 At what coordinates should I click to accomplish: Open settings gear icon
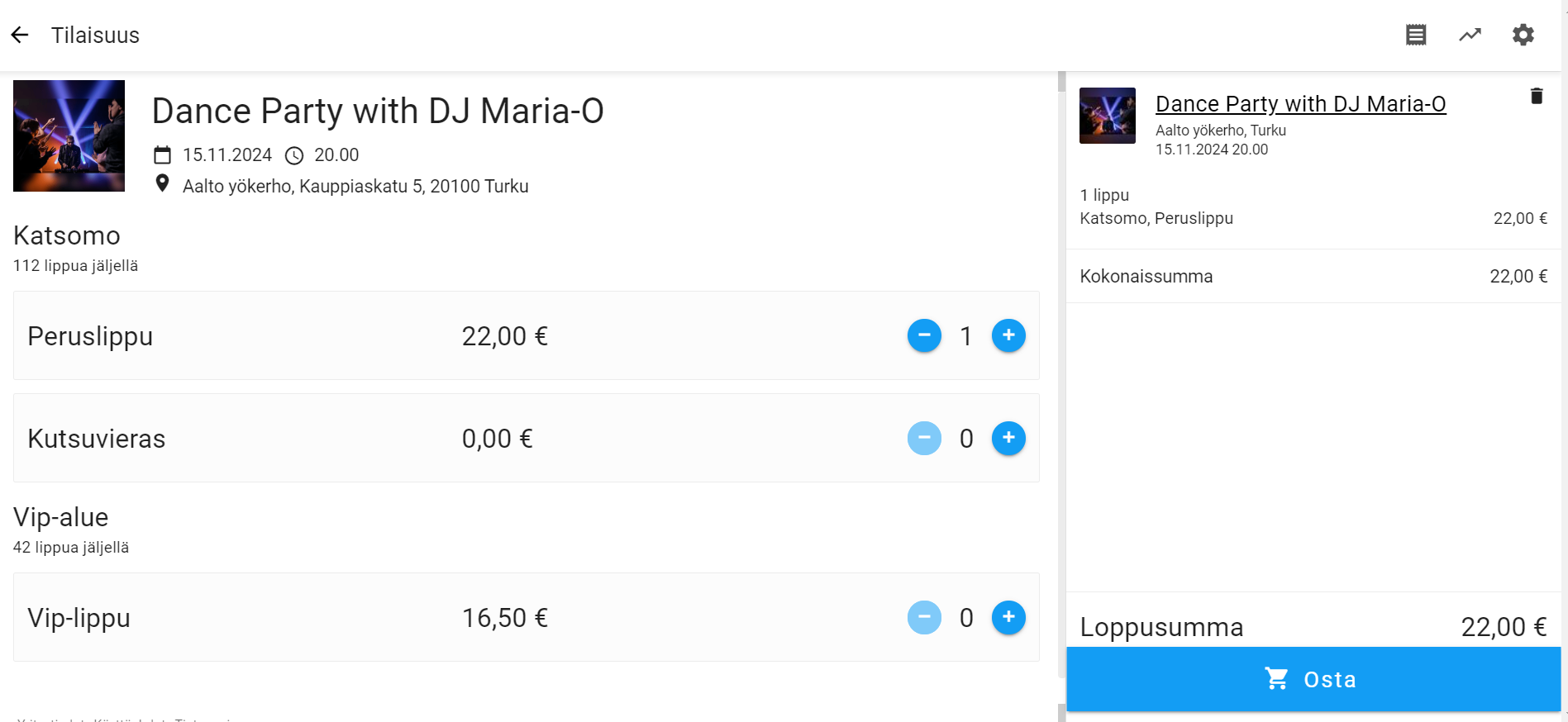[x=1523, y=35]
